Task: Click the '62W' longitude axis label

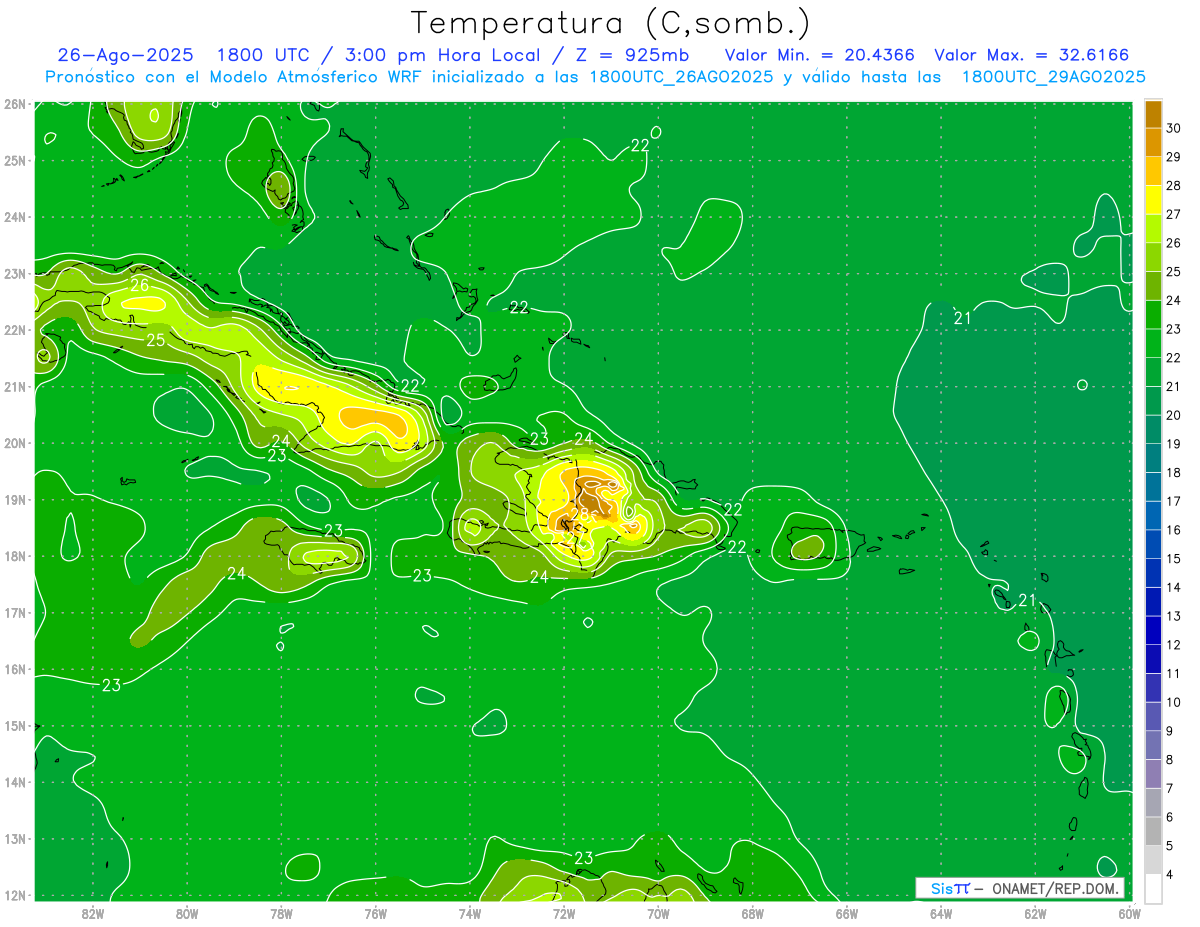Action: click(1035, 913)
